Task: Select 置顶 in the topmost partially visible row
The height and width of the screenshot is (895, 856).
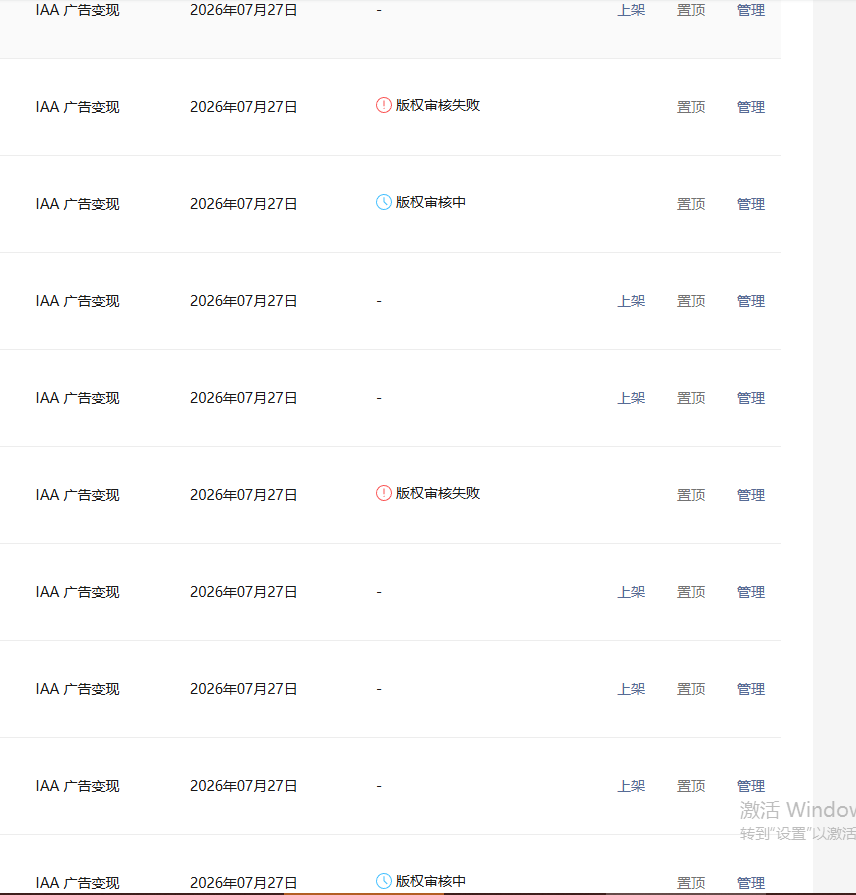Action: pyautogui.click(x=691, y=10)
